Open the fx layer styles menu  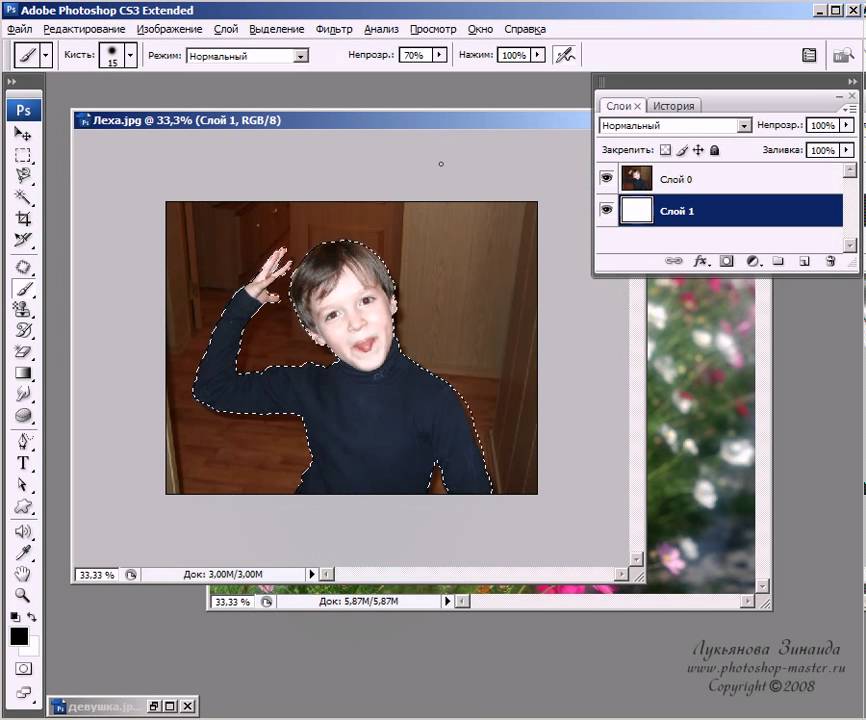click(701, 261)
